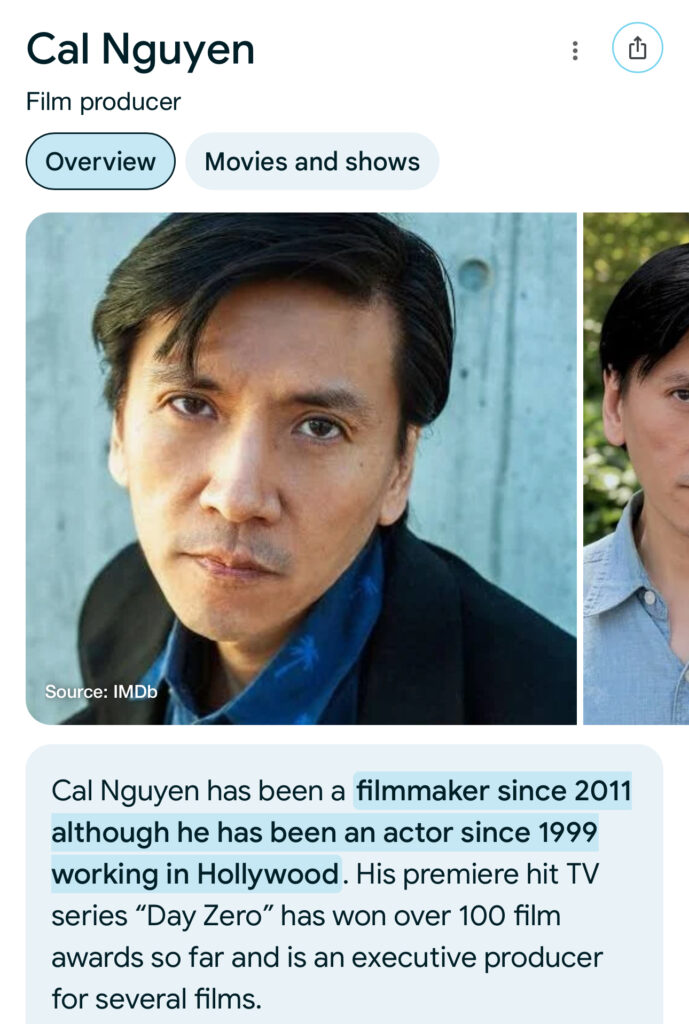
Task: Click highlighted phrase actor since 1999
Action: [490, 833]
